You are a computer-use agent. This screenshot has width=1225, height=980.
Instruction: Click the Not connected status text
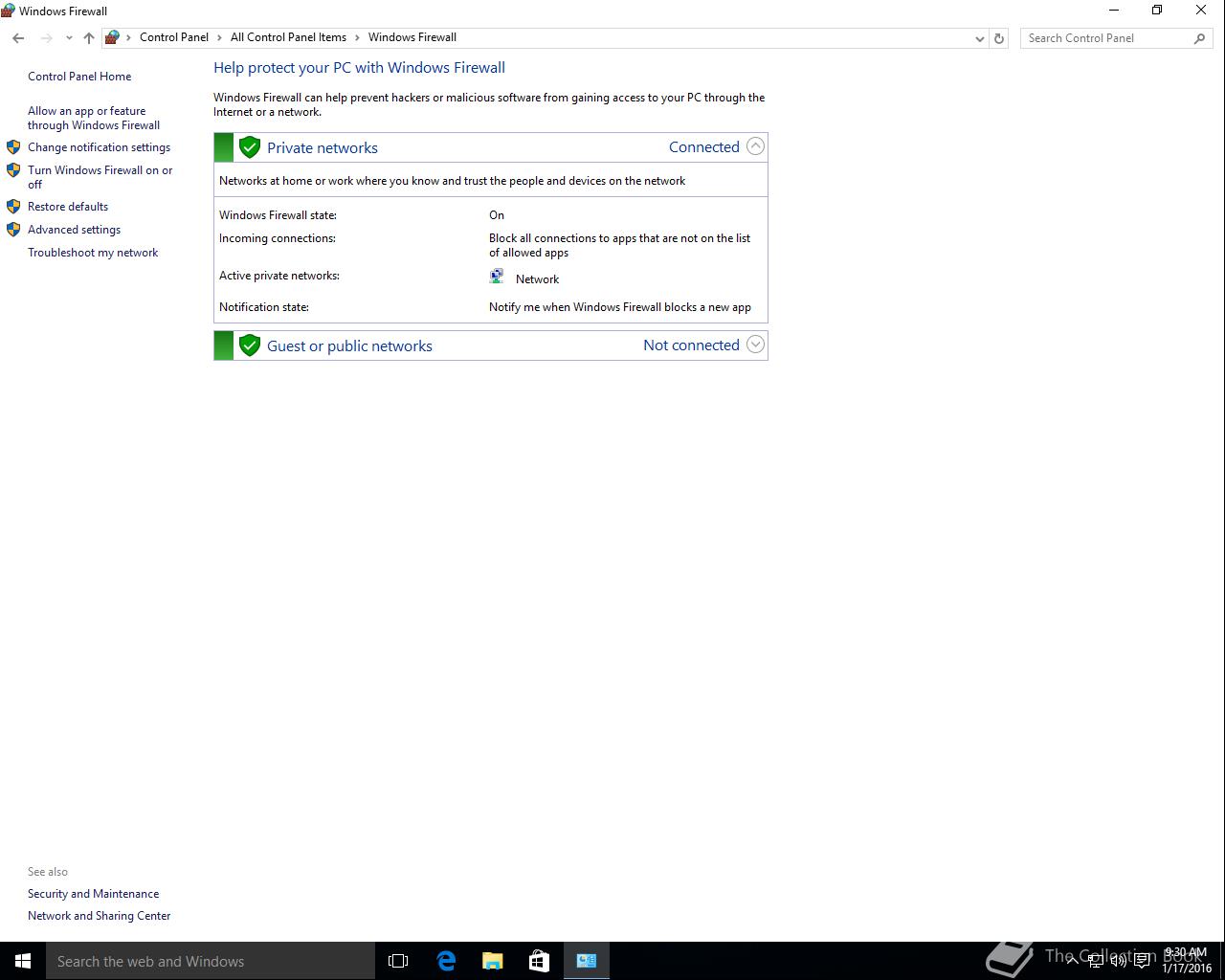[x=691, y=345]
